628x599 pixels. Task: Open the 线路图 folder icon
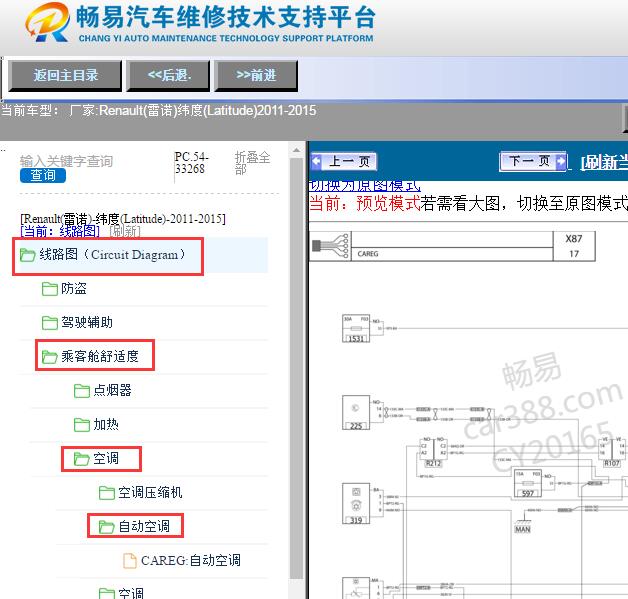27,255
